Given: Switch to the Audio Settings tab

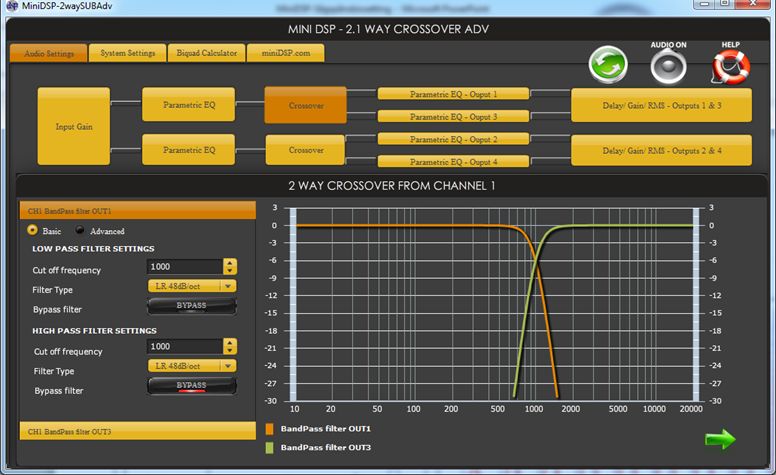Looking at the screenshot, I should click(x=48, y=53).
